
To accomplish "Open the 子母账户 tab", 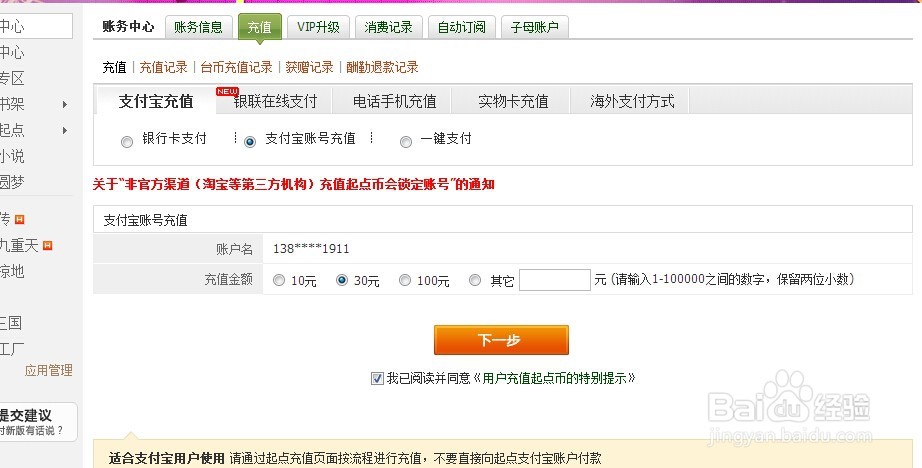I will point(535,27).
